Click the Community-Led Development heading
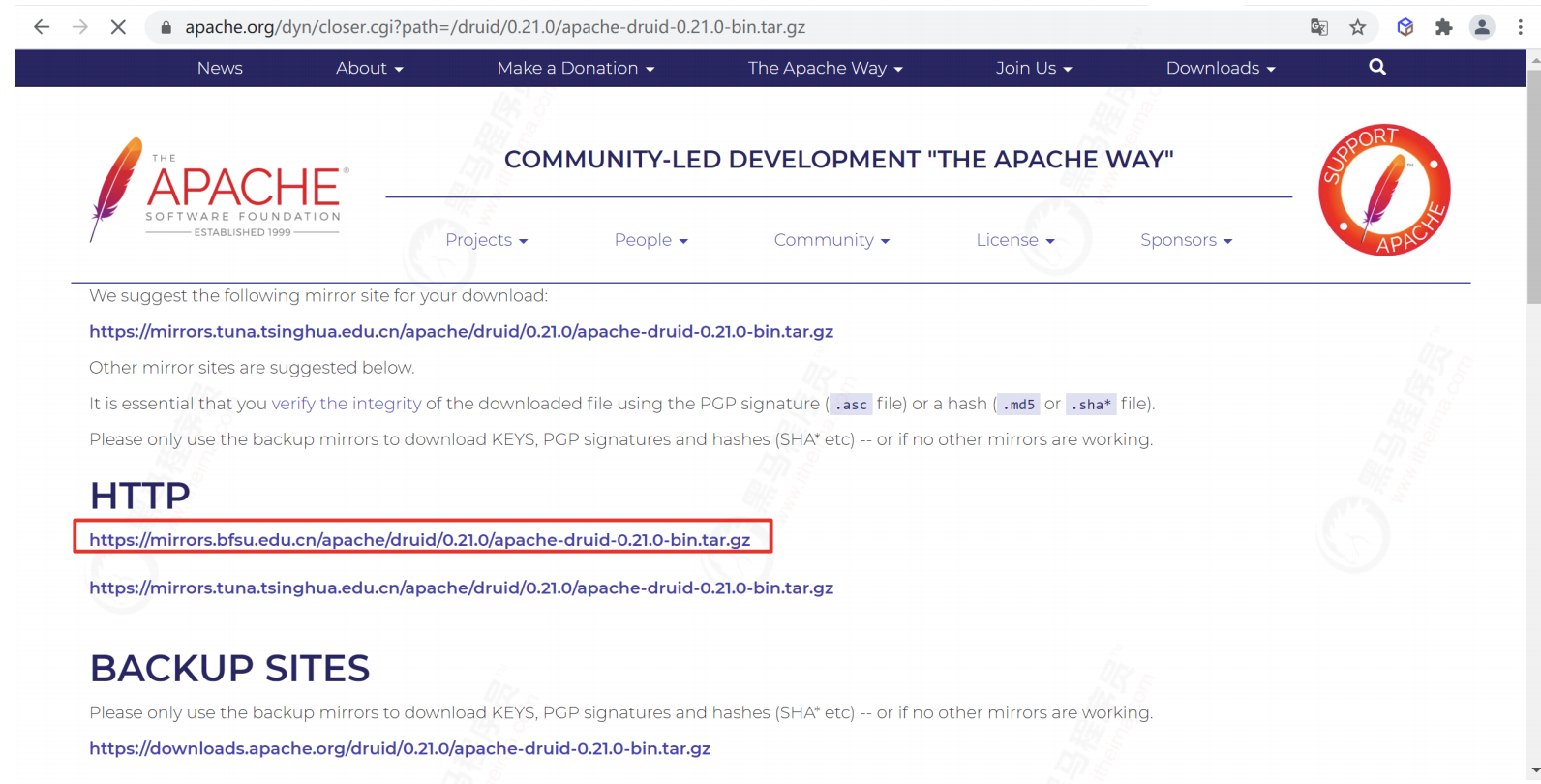1541x784 pixels. coord(838,160)
